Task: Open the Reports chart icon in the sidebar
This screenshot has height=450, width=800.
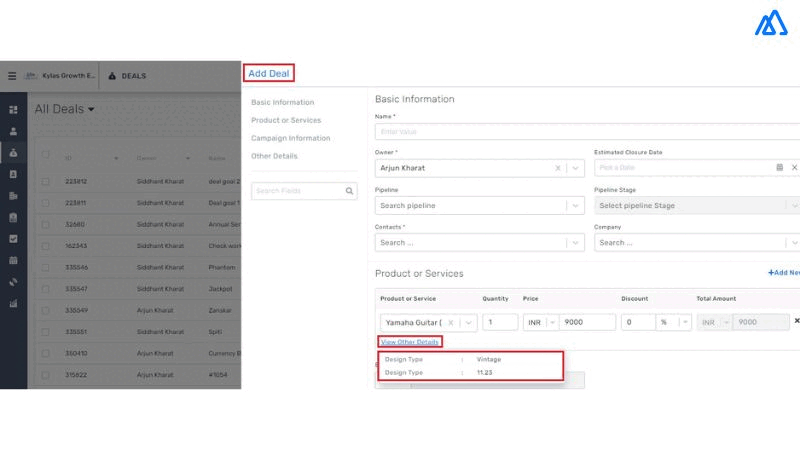Action: click(13, 304)
